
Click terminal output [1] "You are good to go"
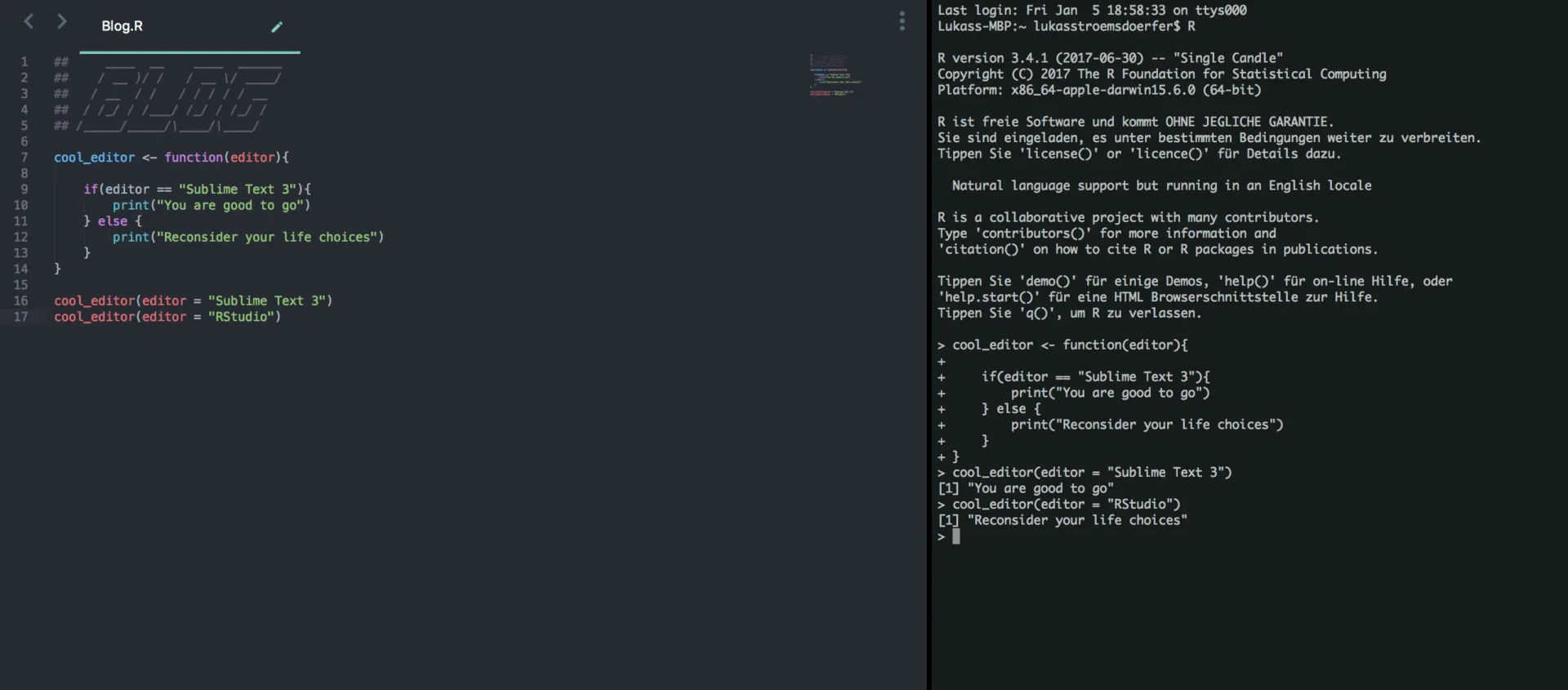coord(1026,488)
